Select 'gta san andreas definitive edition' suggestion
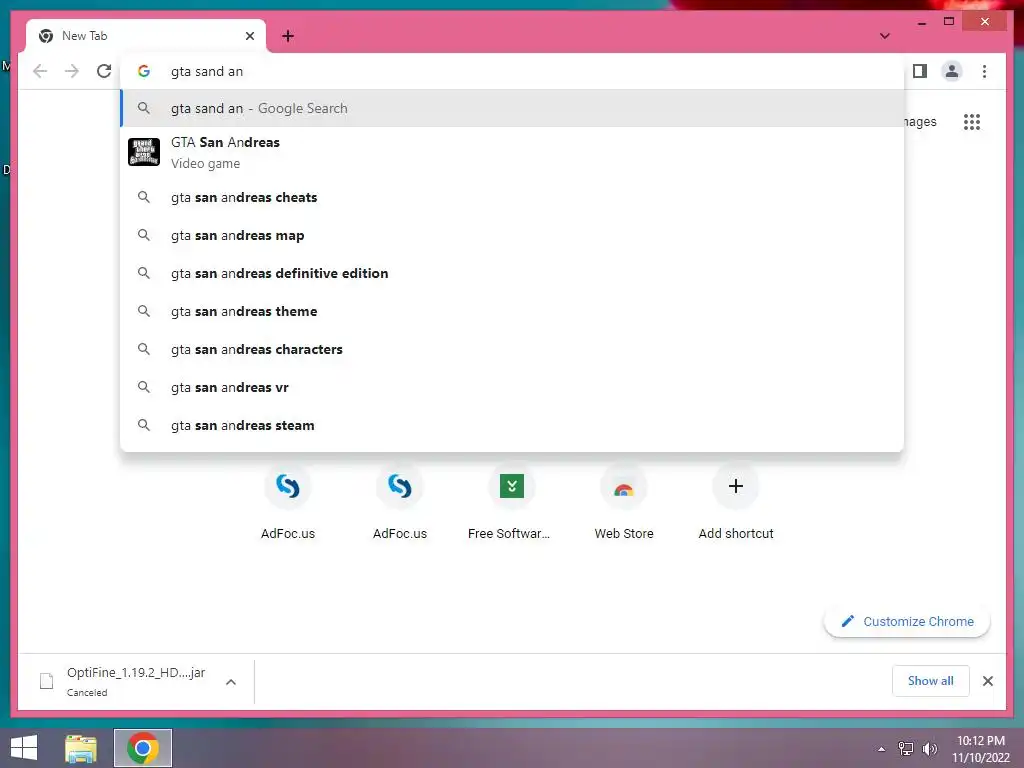The width and height of the screenshot is (1024, 768). point(512,273)
